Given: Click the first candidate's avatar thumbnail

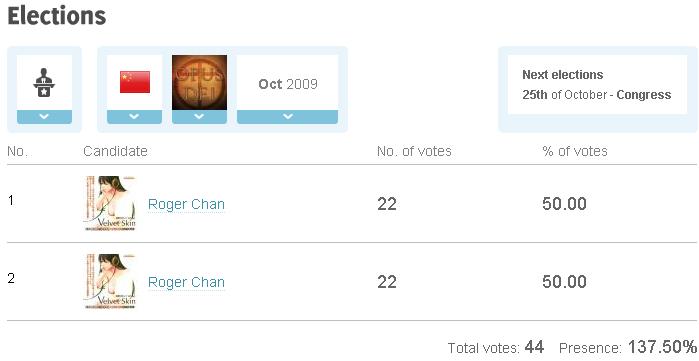Looking at the screenshot, I should pyautogui.click(x=110, y=203).
